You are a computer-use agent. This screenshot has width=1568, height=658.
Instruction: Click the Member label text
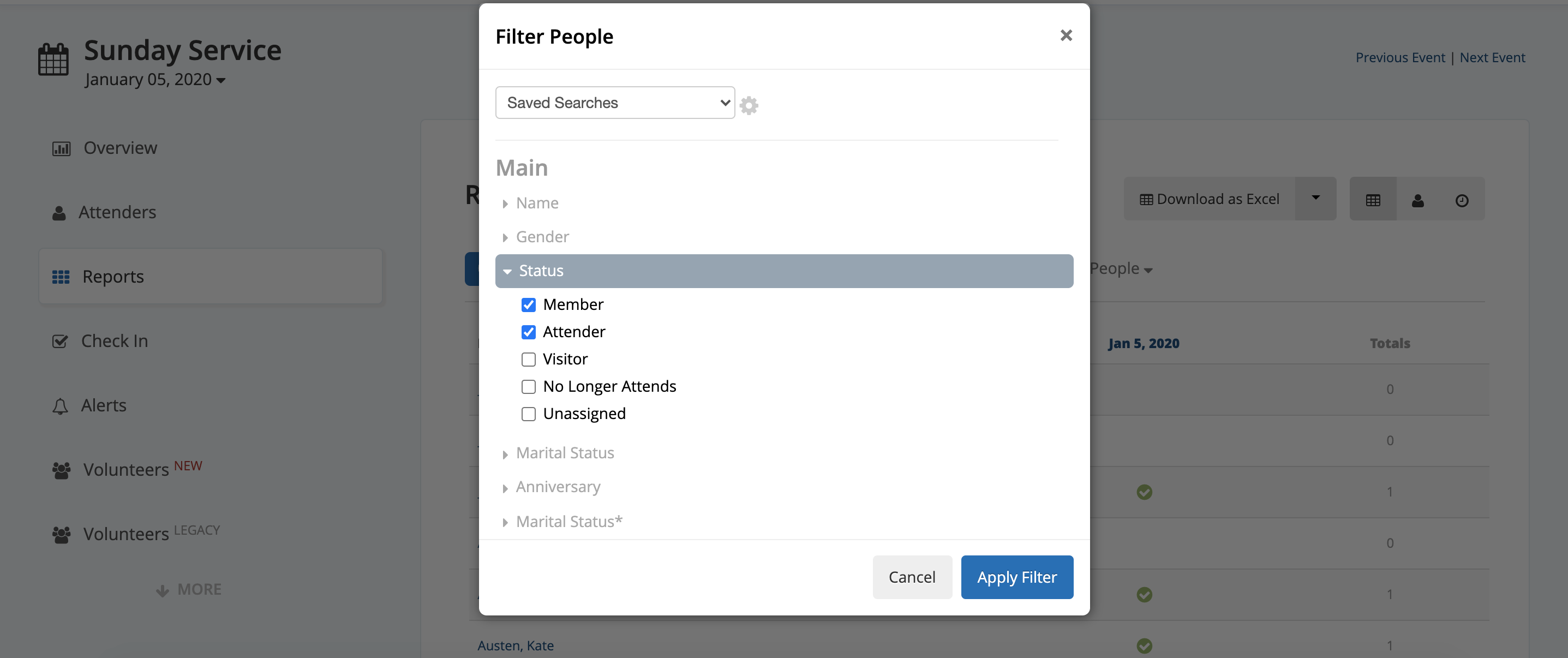(x=573, y=304)
